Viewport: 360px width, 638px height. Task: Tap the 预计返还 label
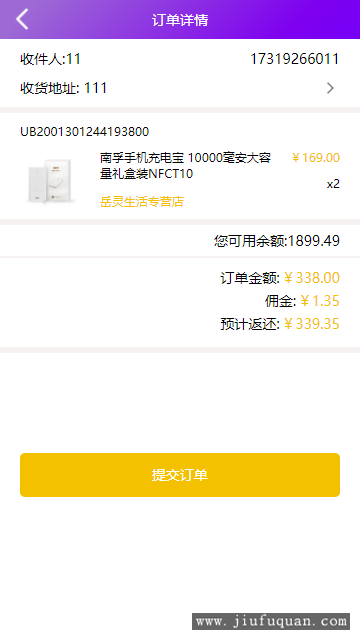click(250, 324)
